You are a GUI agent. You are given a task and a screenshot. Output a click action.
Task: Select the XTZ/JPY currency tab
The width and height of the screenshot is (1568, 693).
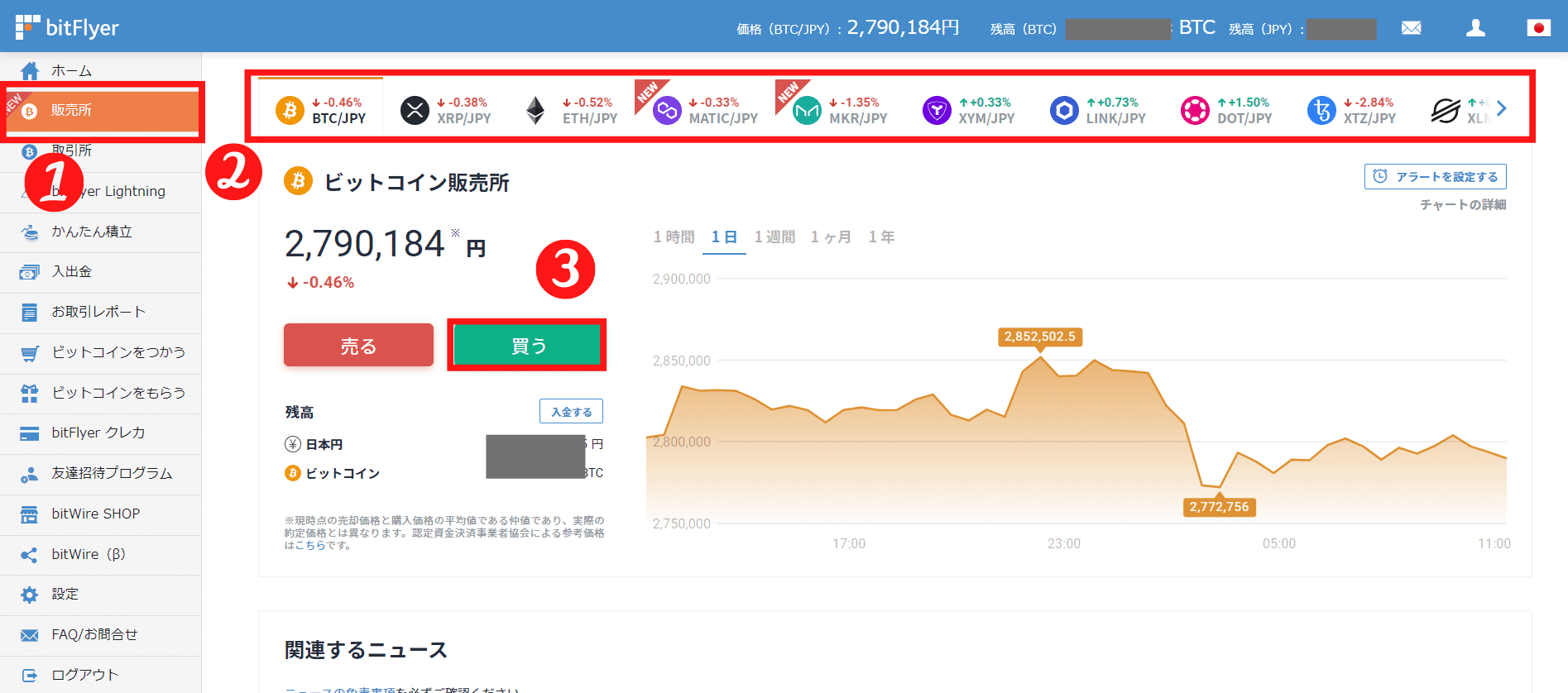[x=1352, y=110]
